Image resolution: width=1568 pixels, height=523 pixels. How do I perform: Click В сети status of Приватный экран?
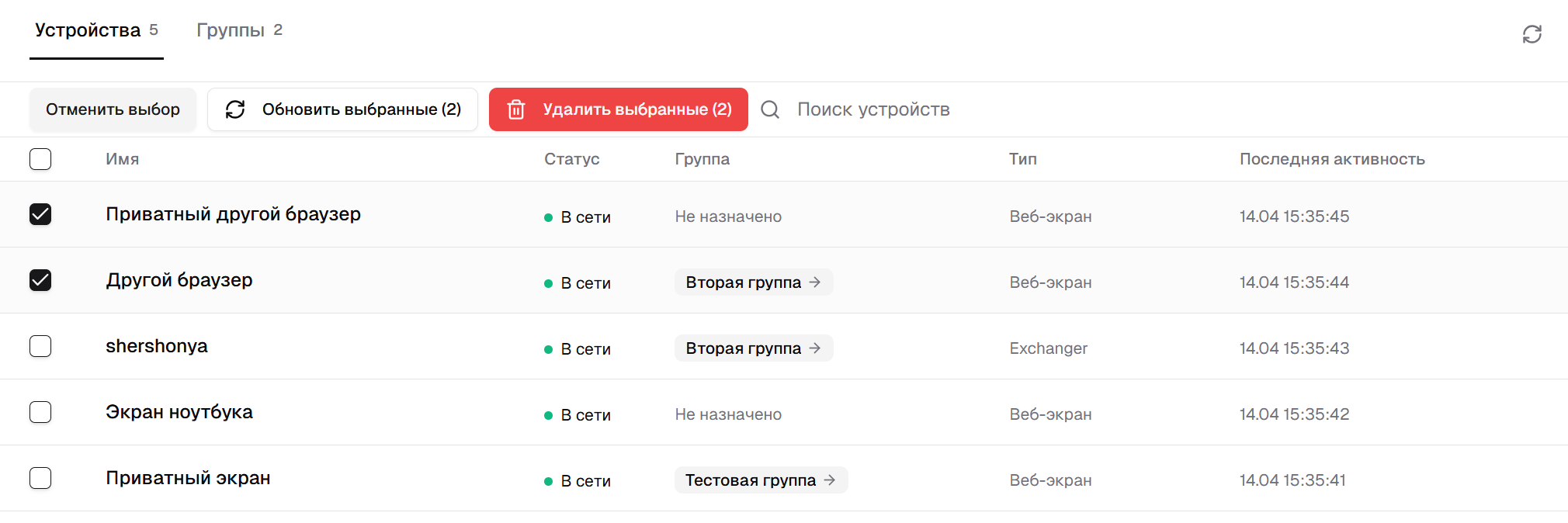[578, 481]
